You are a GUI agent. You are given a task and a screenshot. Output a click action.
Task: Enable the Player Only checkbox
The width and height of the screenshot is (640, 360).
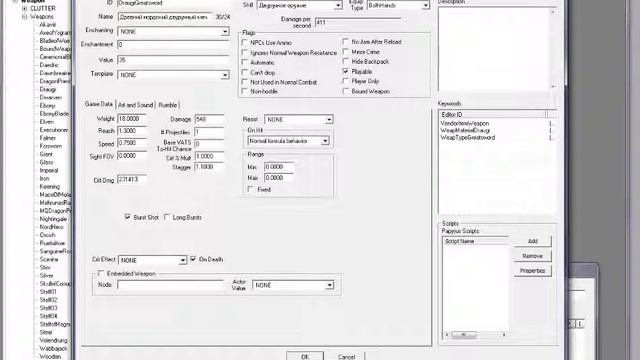click(x=346, y=81)
